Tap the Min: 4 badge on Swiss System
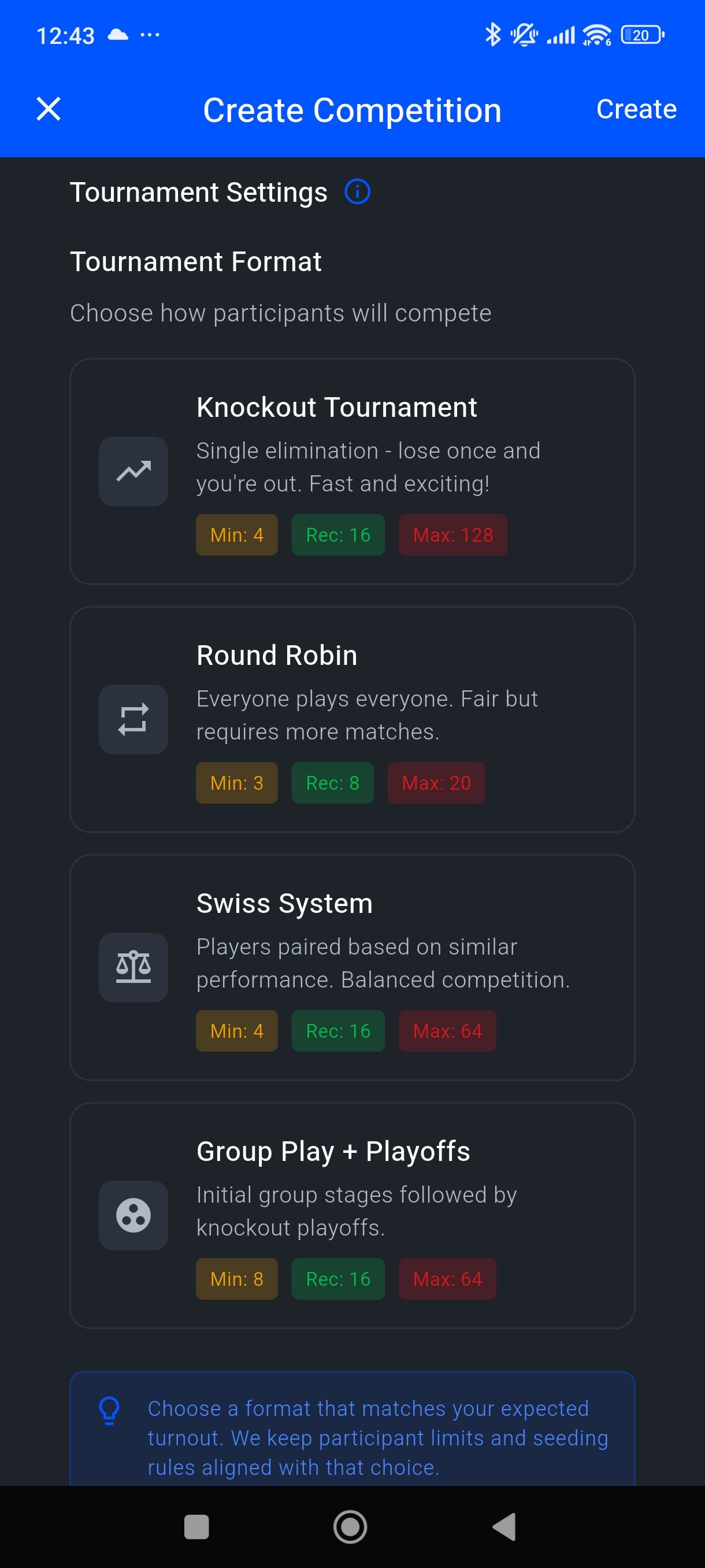The image size is (705, 1568). 236,1030
